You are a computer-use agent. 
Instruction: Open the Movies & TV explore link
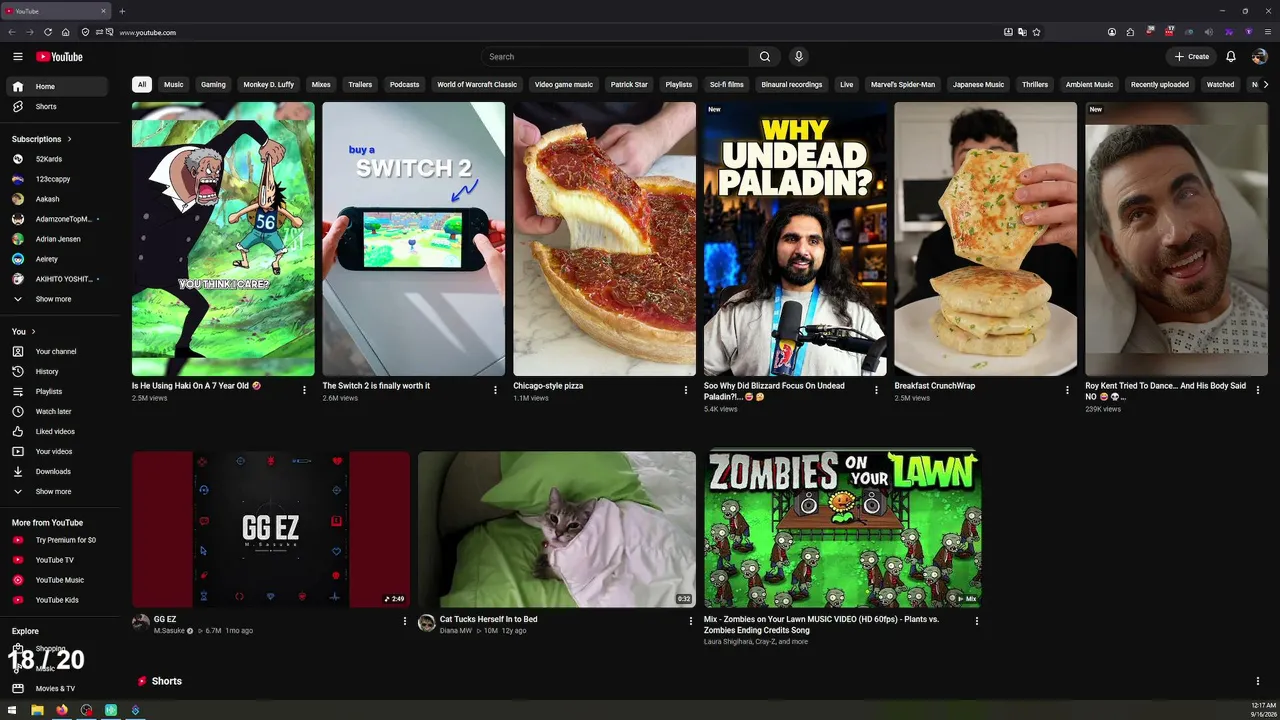[x=60, y=688]
